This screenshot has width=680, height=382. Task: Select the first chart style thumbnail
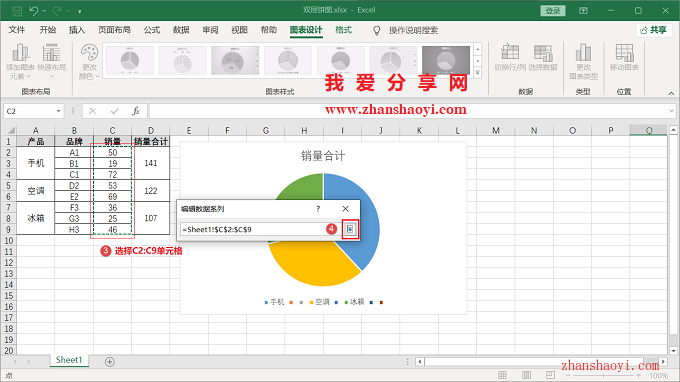point(130,60)
